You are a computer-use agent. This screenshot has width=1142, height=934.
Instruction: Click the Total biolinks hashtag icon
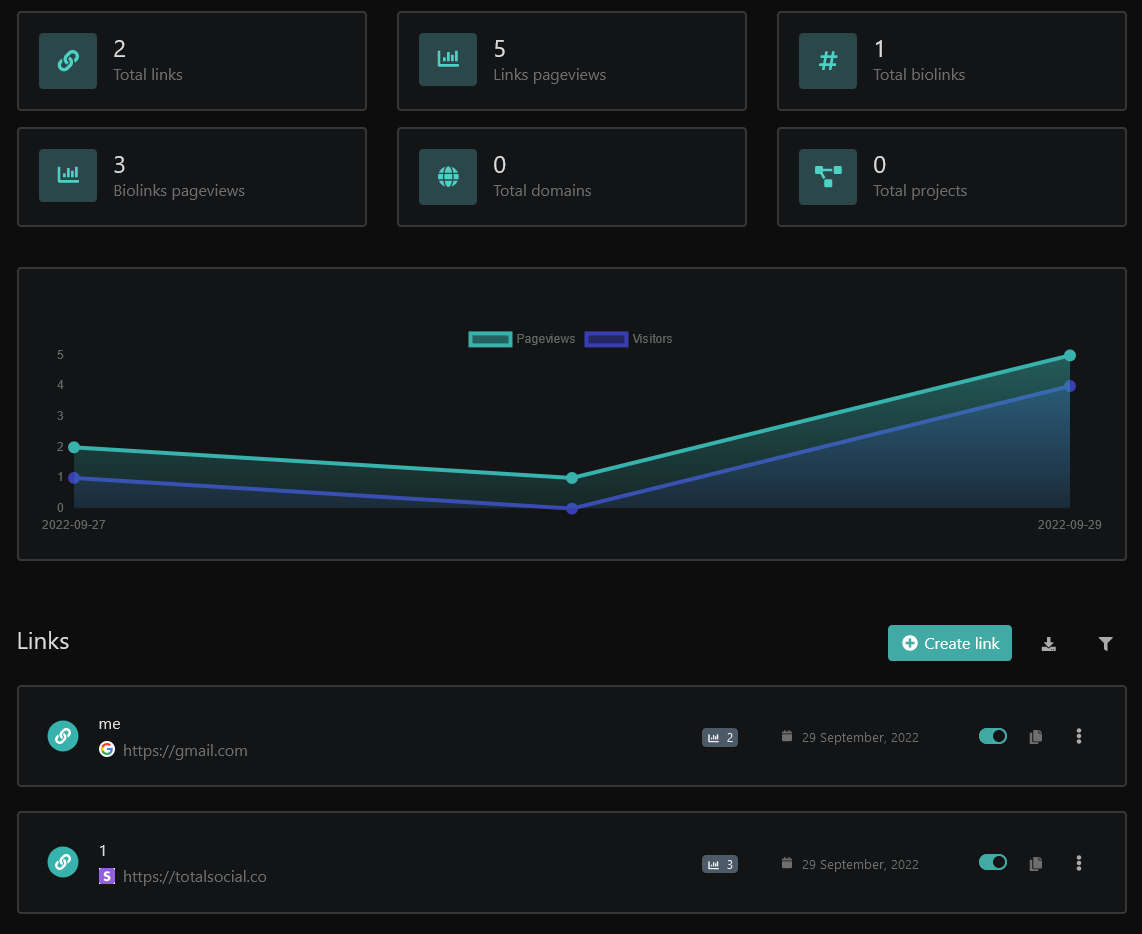click(x=828, y=61)
